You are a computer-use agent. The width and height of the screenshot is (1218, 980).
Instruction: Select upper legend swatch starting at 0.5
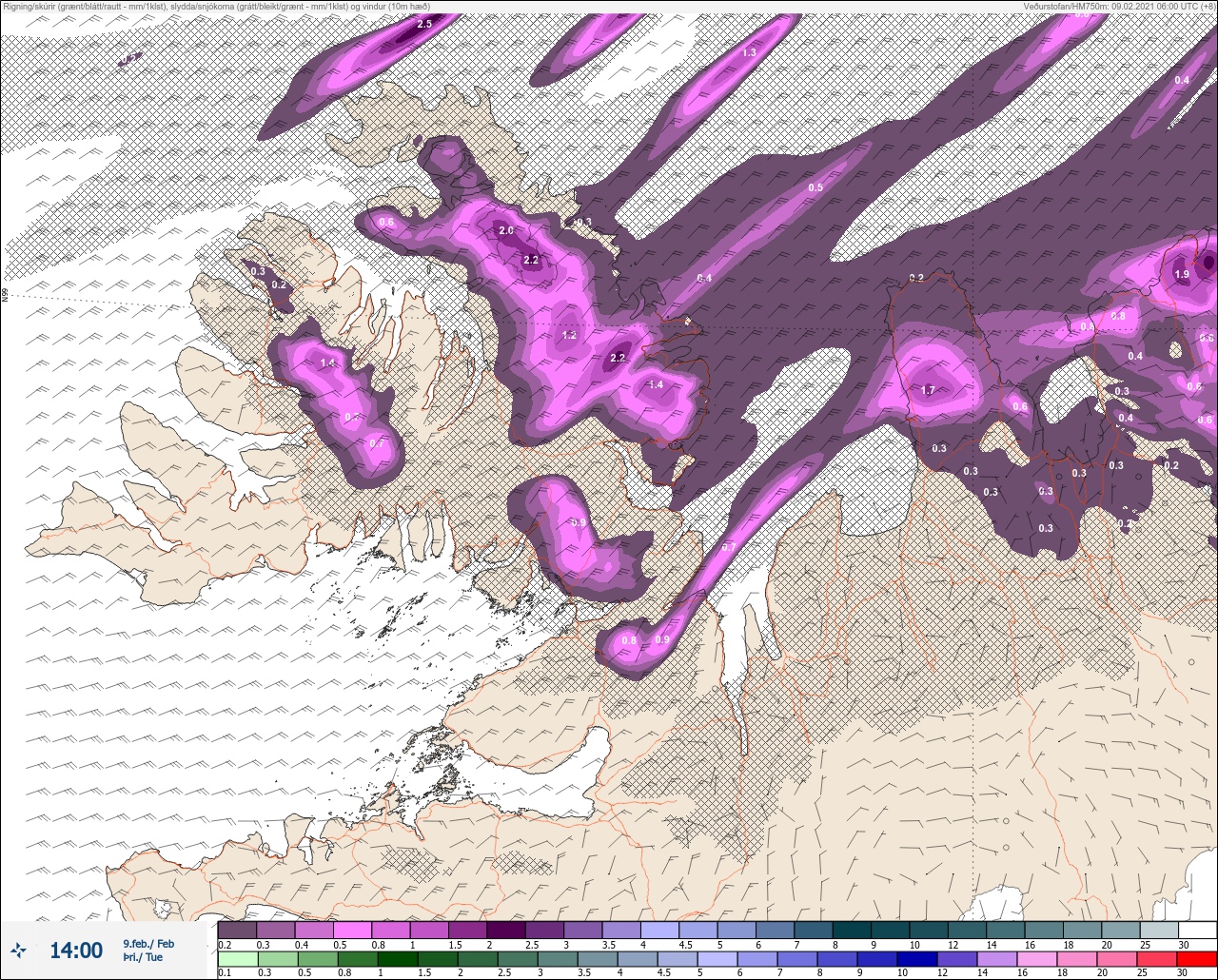tap(352, 930)
